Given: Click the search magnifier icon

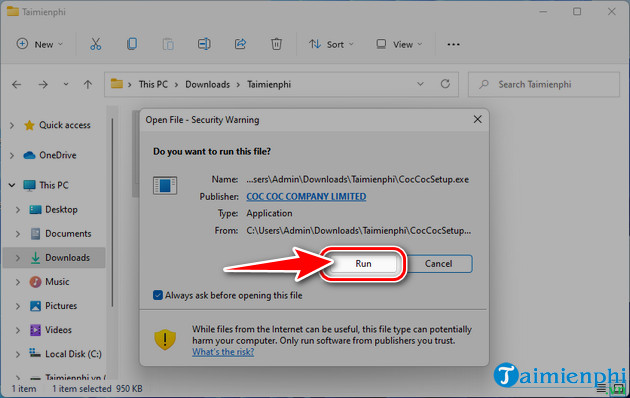Looking at the screenshot, I should 484,84.
